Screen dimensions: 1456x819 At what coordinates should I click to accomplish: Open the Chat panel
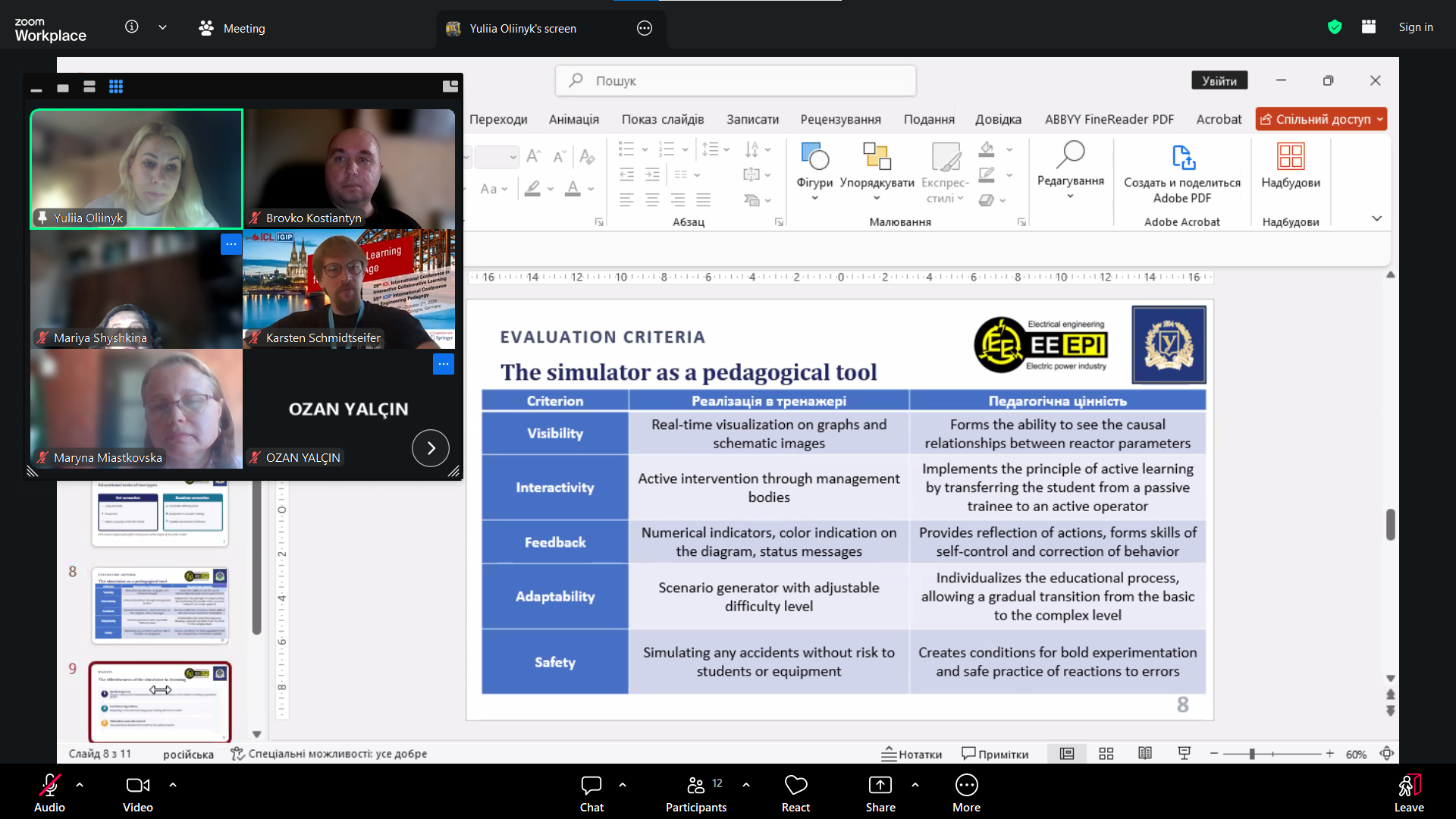[591, 793]
